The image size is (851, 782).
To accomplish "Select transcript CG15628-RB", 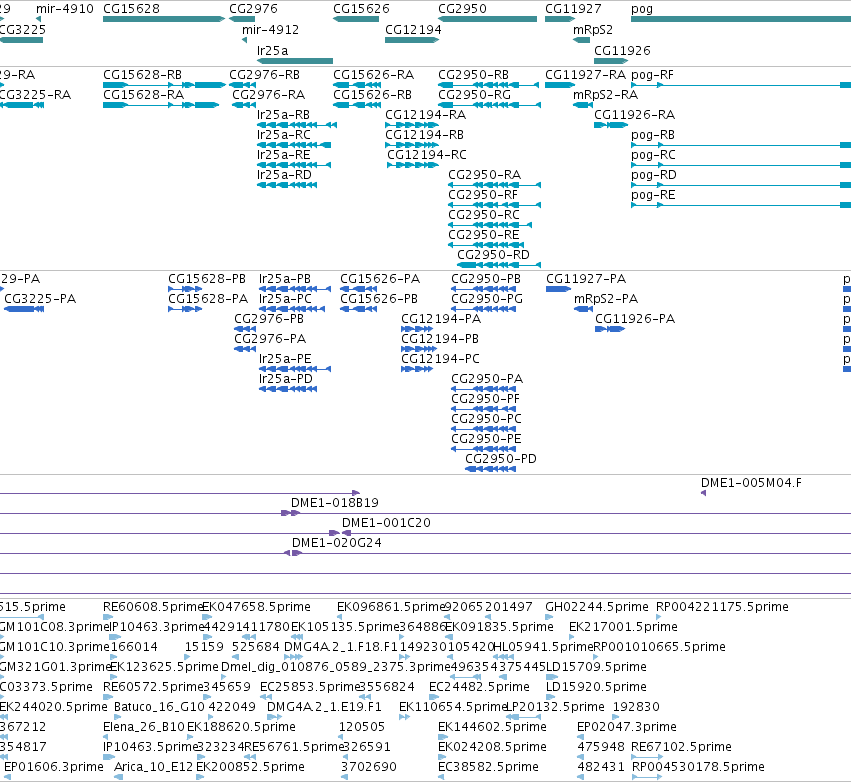I will click(164, 85).
